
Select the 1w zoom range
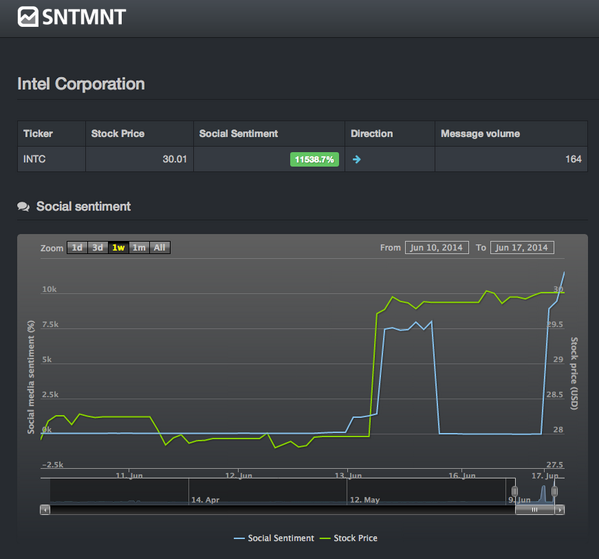118,248
